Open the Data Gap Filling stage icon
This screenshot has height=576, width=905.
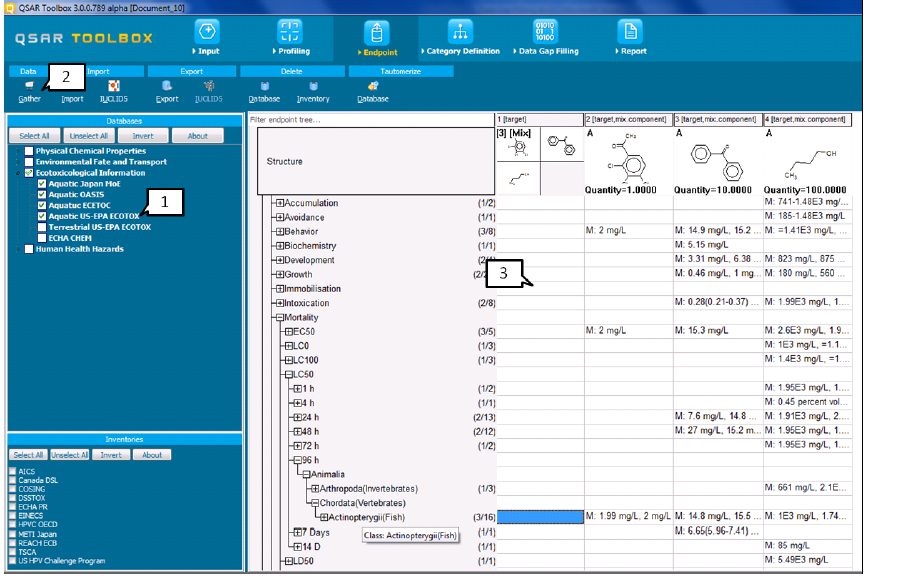545,32
